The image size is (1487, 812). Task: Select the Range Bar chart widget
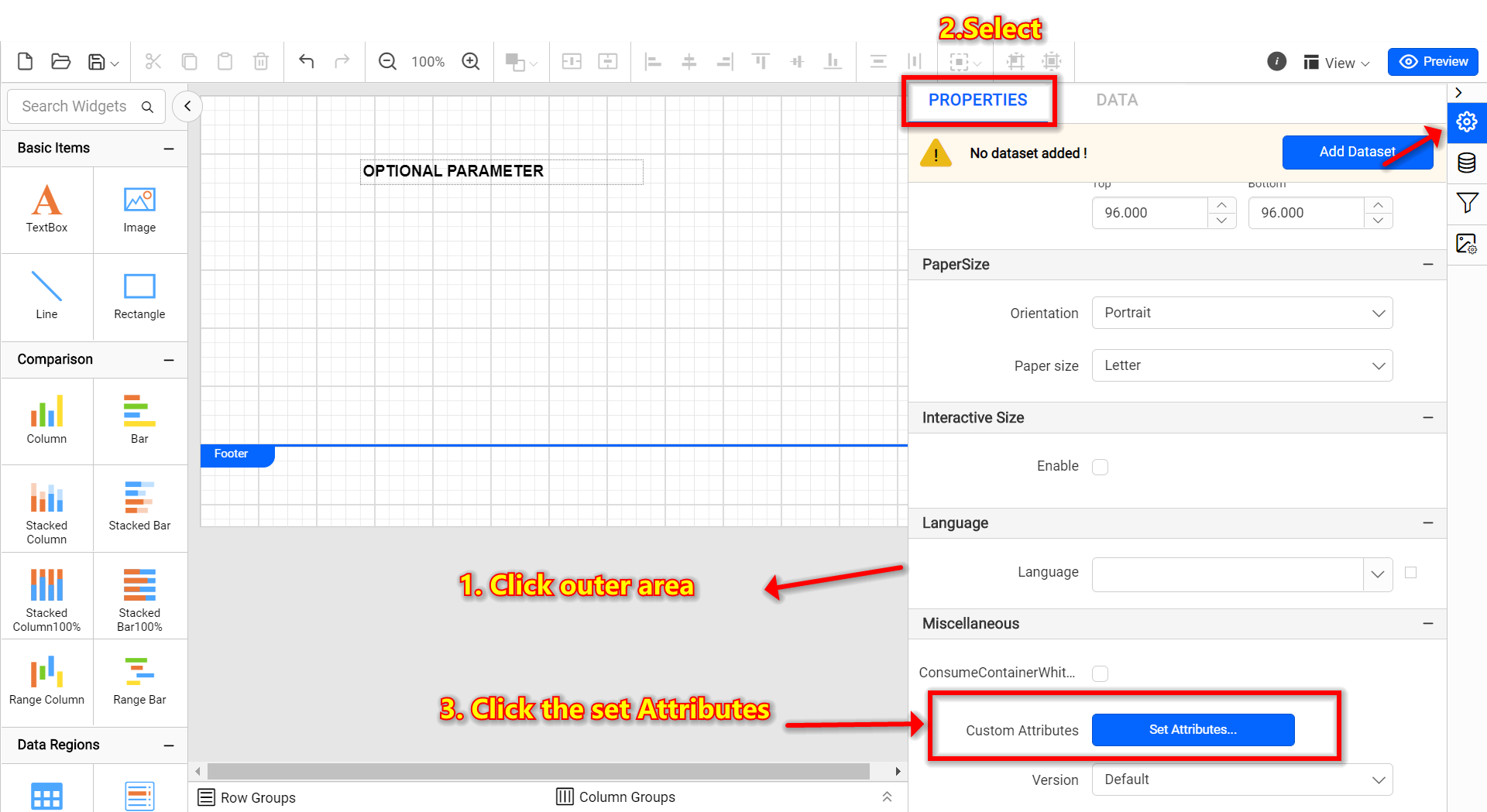pyautogui.click(x=139, y=682)
